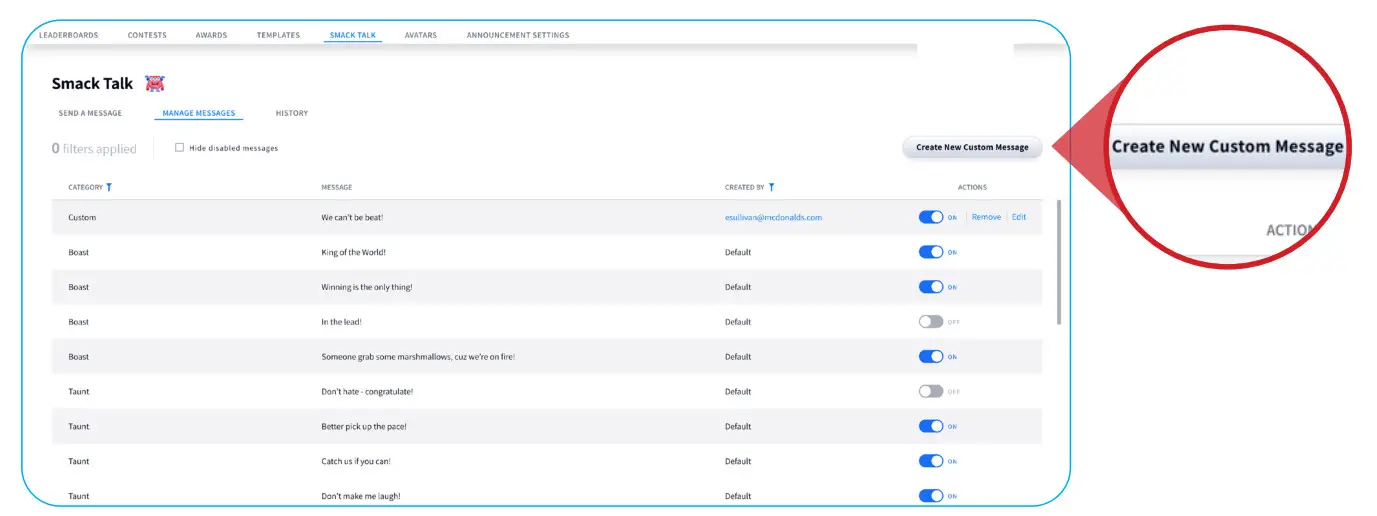Select "Better pick up the pace!" text
This screenshot has height=516, width=1377.
[363, 426]
